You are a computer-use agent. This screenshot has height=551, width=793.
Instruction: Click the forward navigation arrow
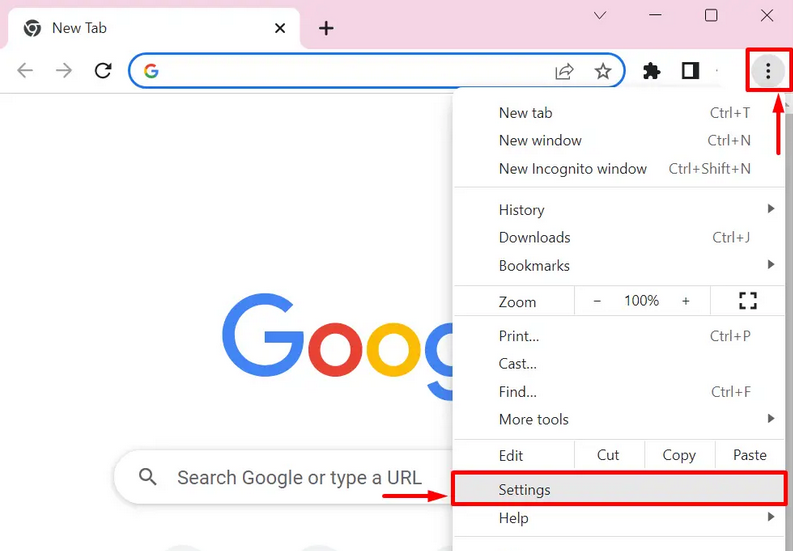tap(64, 70)
